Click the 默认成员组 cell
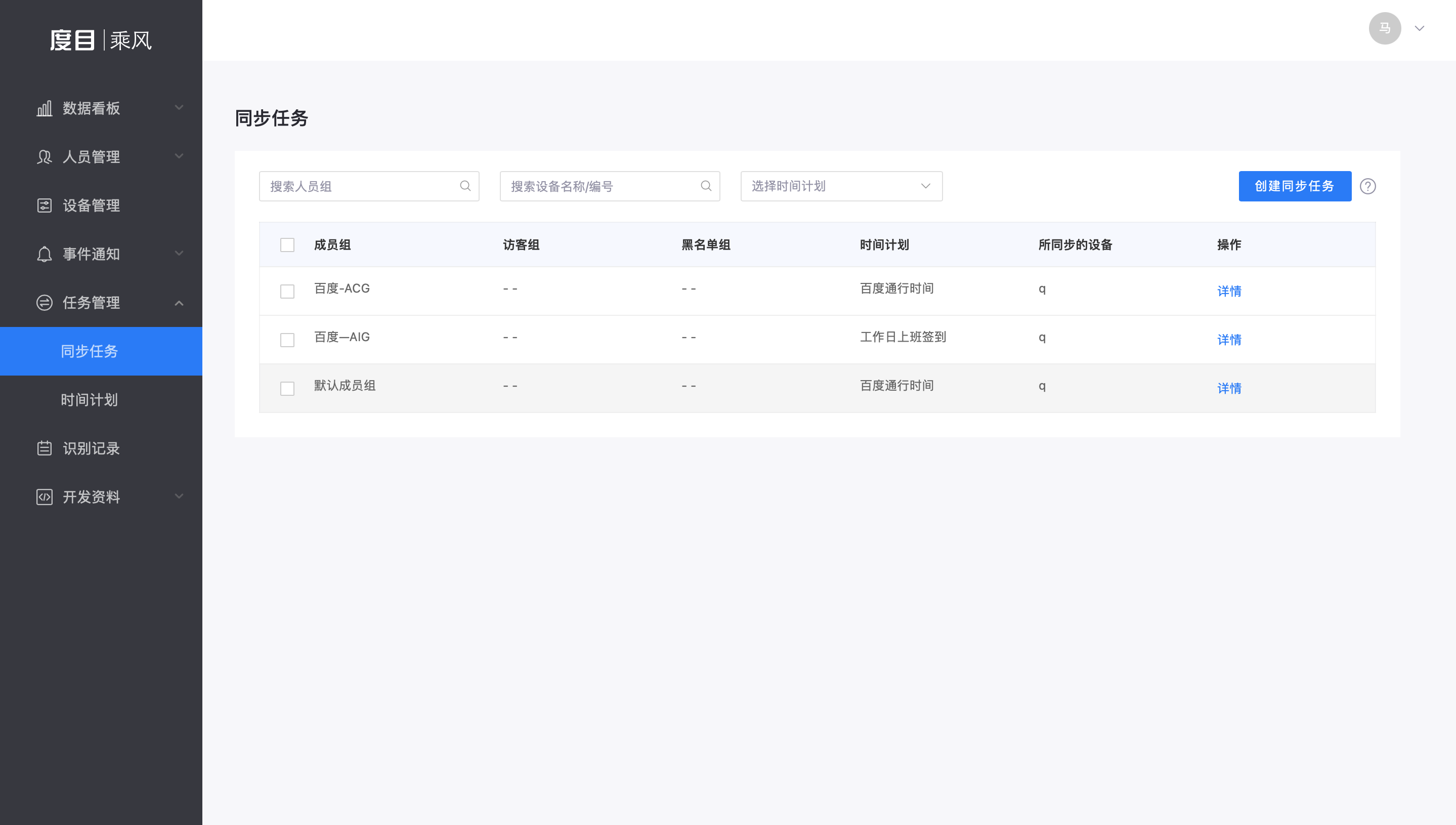 (x=345, y=386)
